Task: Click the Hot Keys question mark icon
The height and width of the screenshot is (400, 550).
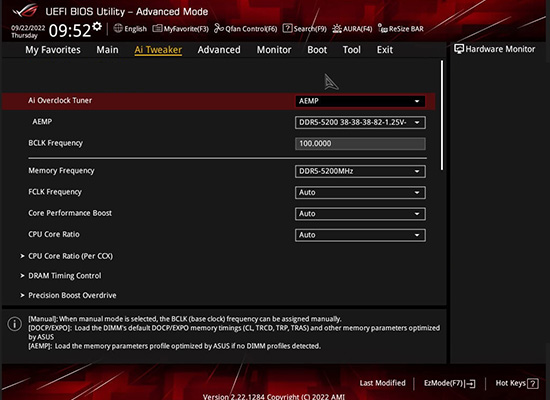Action: 533,383
